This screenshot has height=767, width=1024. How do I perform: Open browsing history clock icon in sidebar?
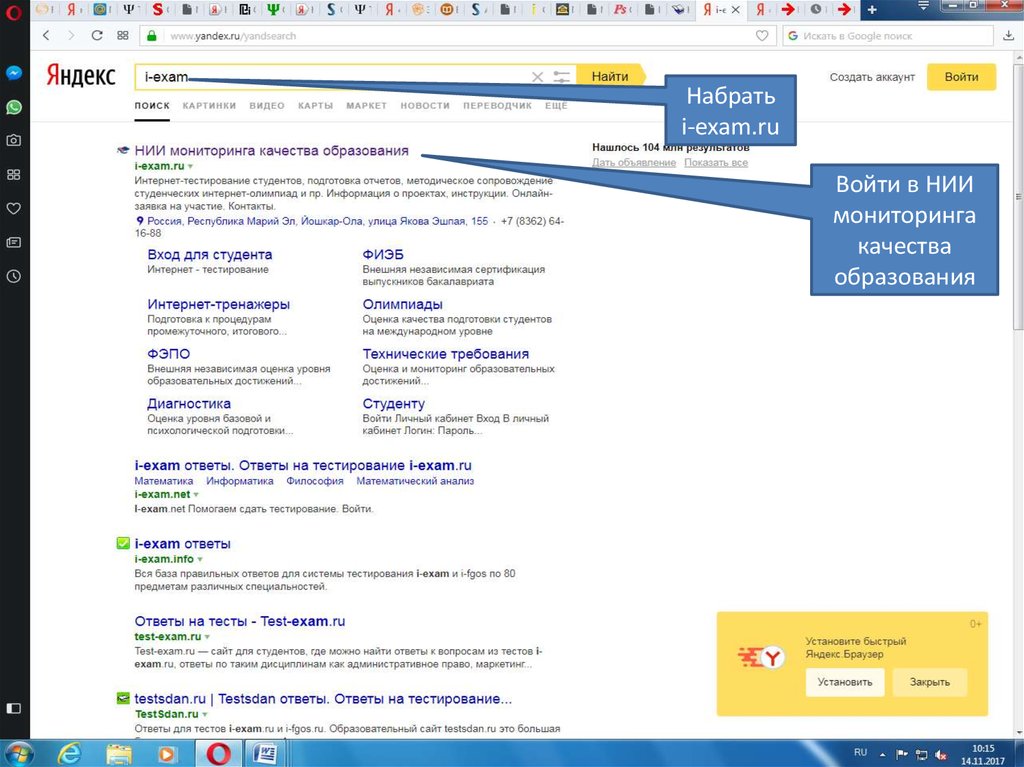coord(14,276)
